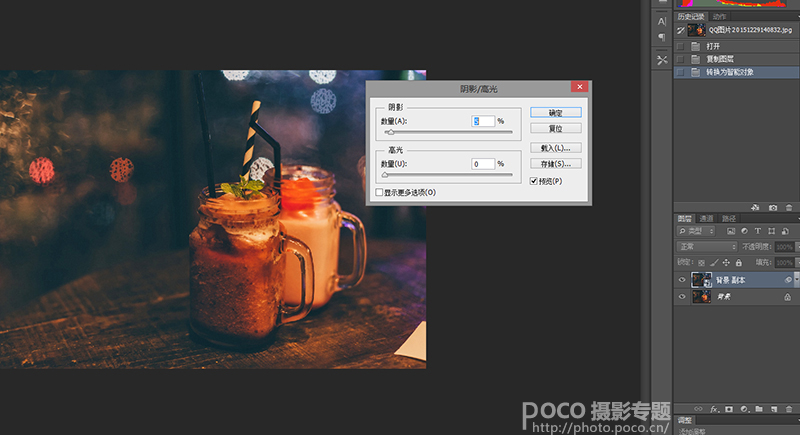This screenshot has height=435, width=800.
Task: Click the 存储(S)... button
Action: [555, 163]
